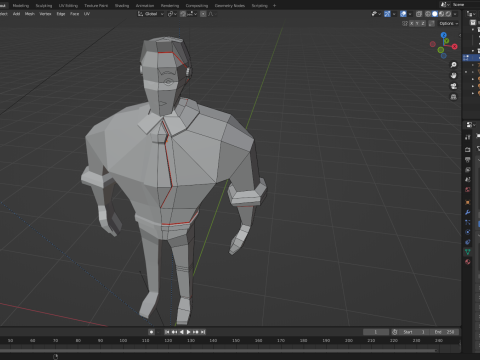Toggle Z axis mesh mirror
This screenshot has width=480, height=360.
(423, 23)
